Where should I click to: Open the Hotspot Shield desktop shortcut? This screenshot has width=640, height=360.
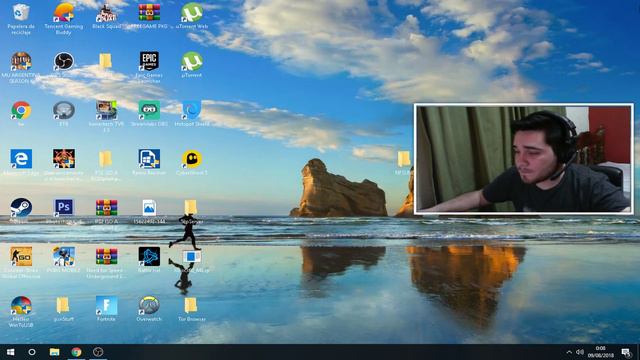click(192, 110)
